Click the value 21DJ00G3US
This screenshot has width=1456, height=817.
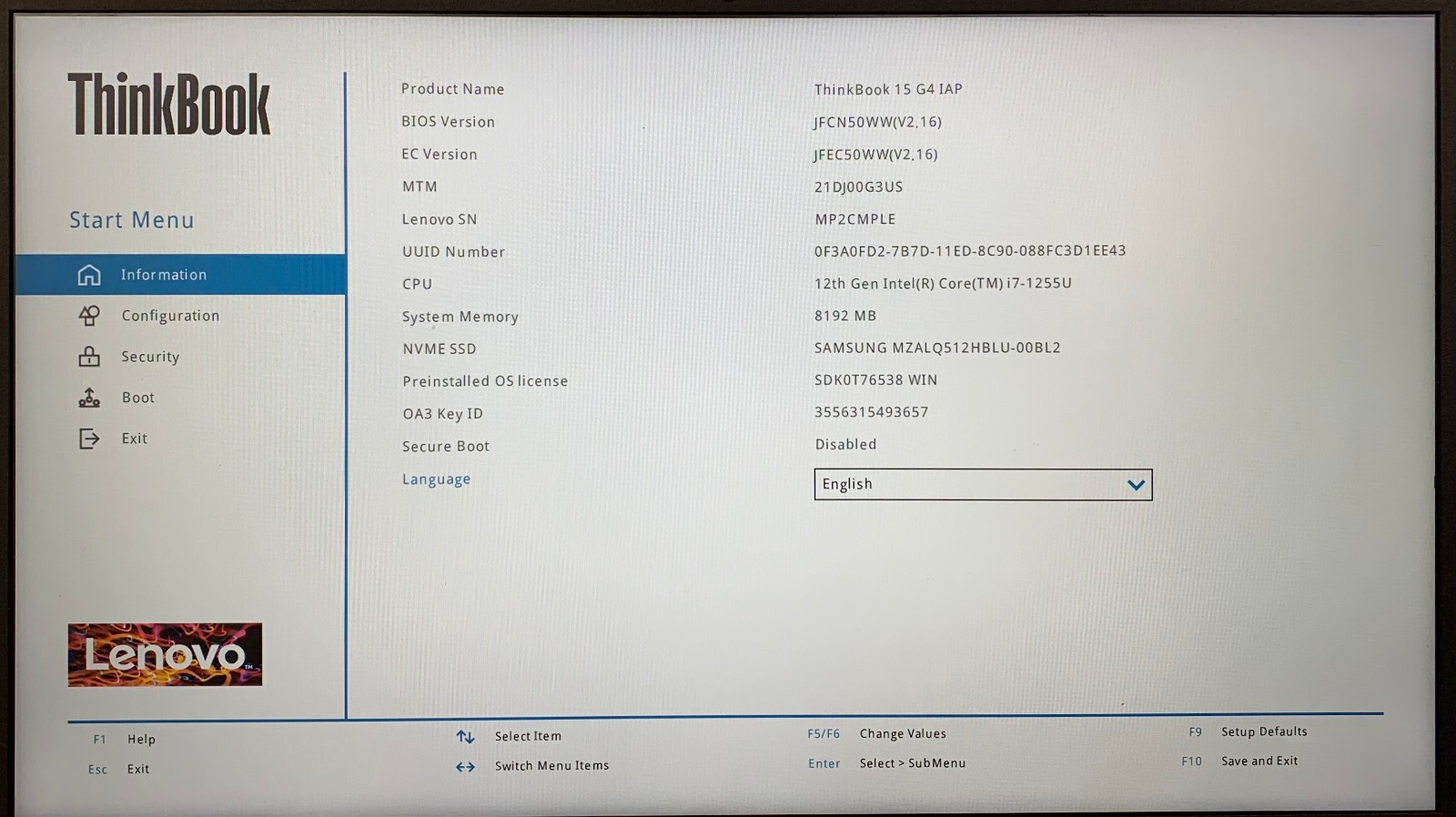click(x=858, y=187)
